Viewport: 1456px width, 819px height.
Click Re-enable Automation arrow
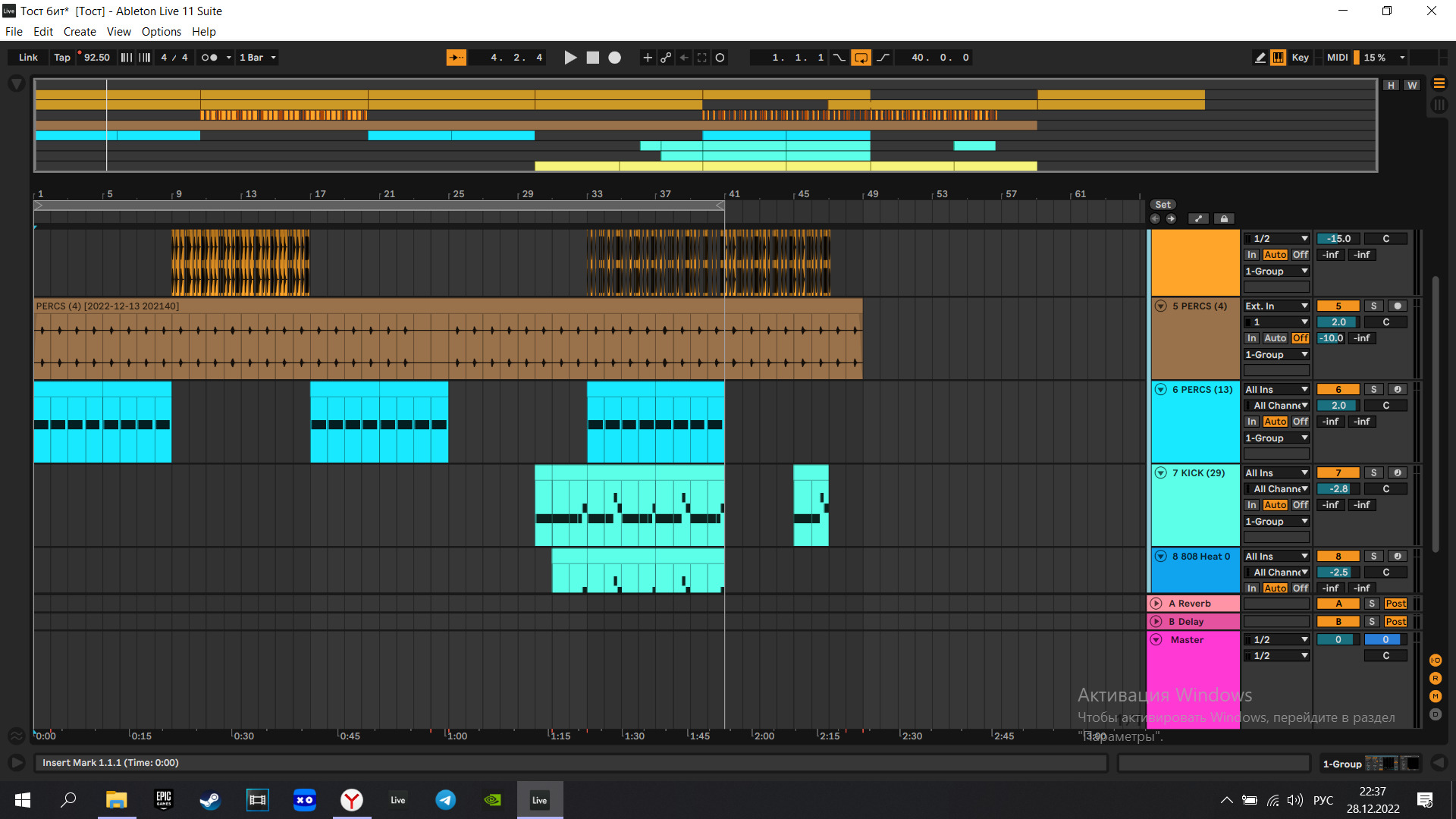[x=684, y=58]
